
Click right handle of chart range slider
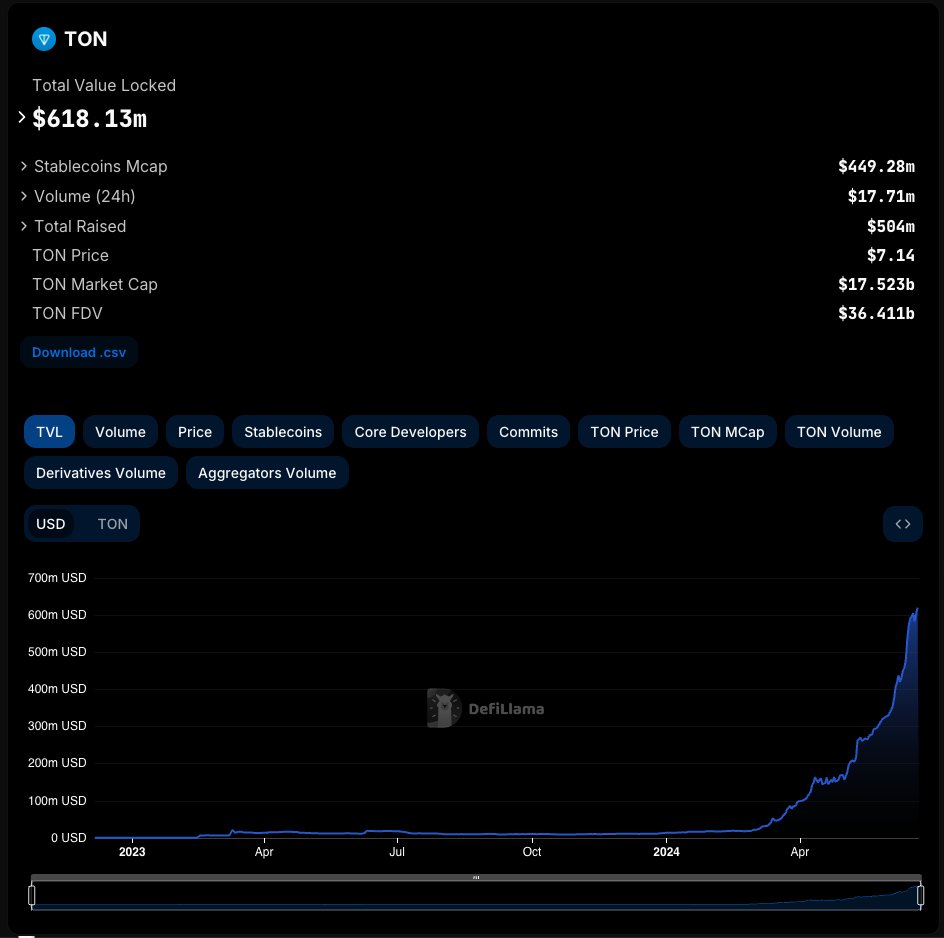pos(921,895)
